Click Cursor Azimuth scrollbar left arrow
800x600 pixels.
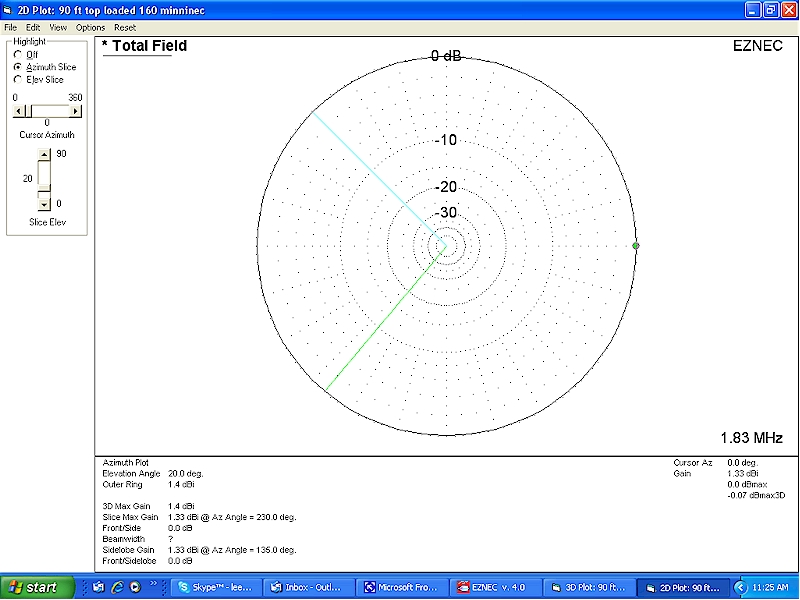(x=18, y=111)
